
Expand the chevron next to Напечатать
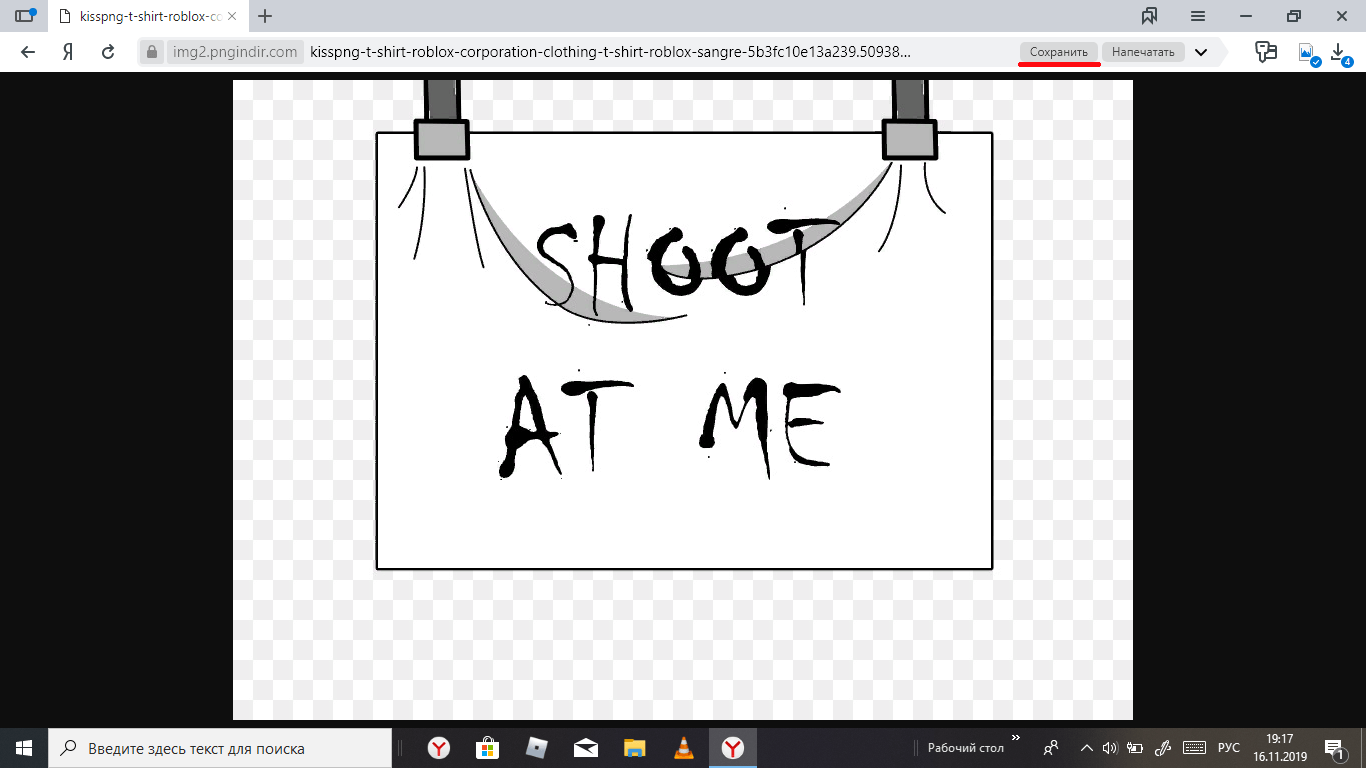click(x=1201, y=52)
